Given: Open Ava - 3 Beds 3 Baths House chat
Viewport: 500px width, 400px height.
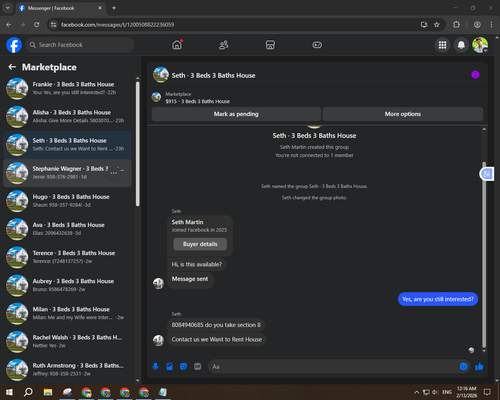Looking at the screenshot, I should point(68,229).
